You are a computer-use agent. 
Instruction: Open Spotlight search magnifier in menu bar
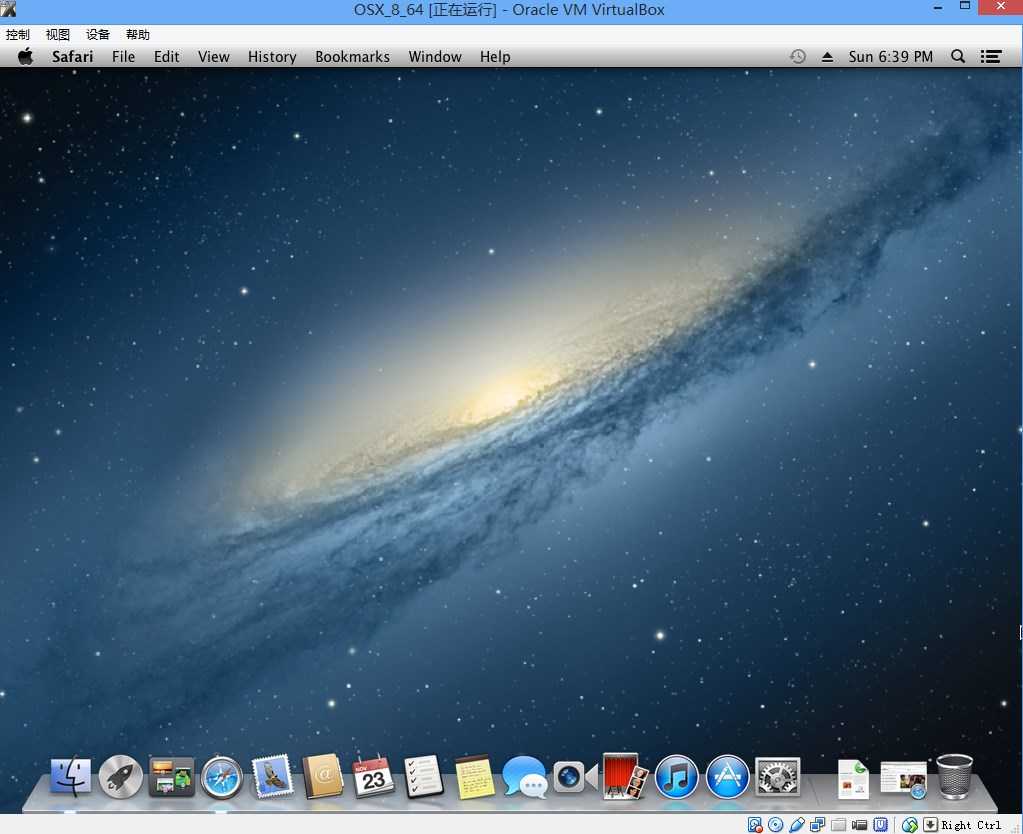pos(958,56)
